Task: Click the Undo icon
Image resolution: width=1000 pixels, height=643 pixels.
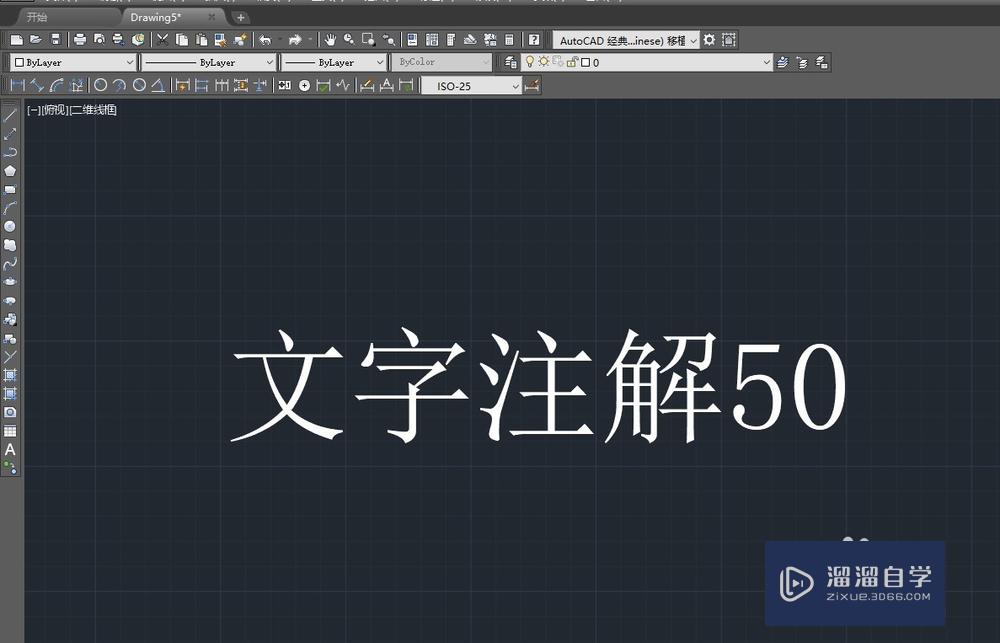Action: 265,39
